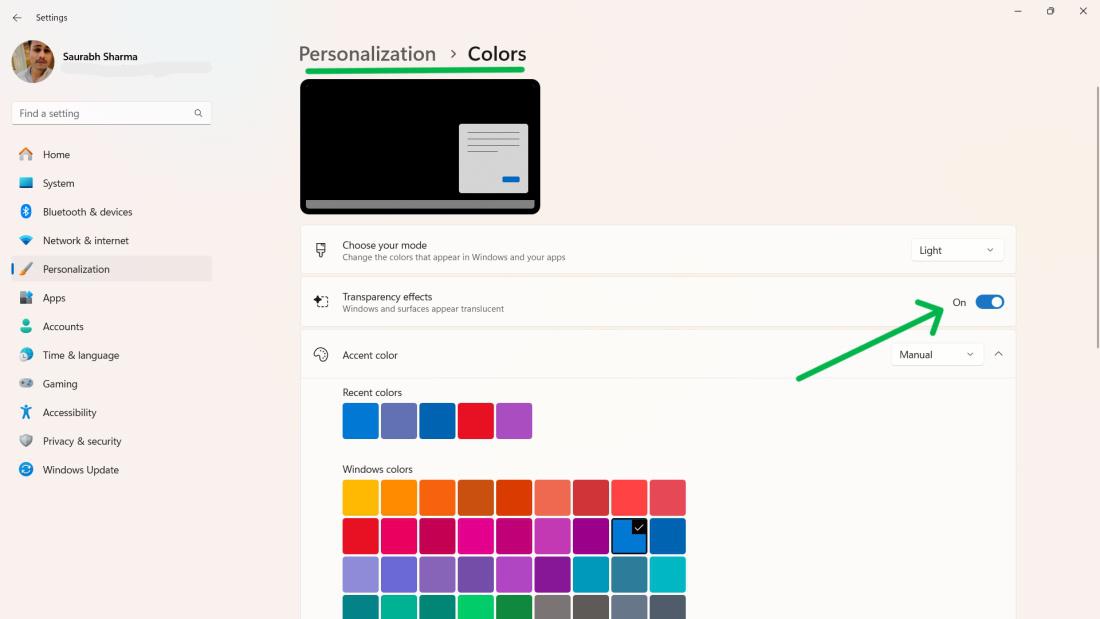Select the purple recent color
The height and width of the screenshot is (619, 1100).
click(514, 420)
